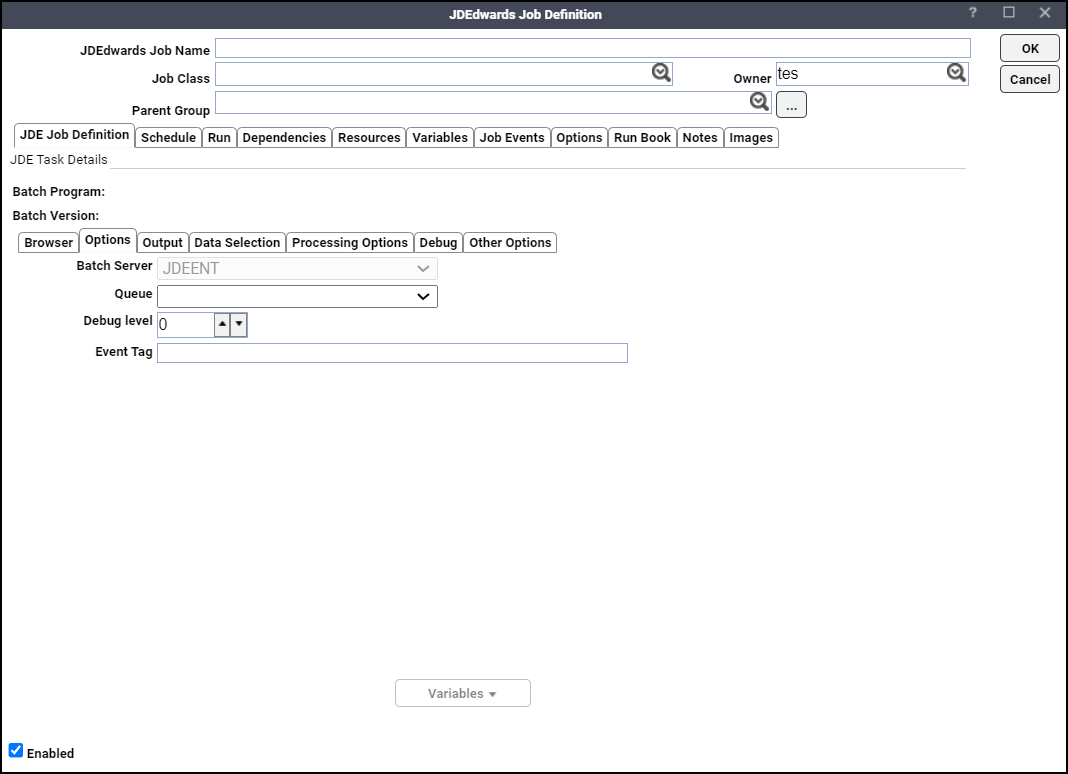Select the Browser sub-tab
Screen dimensions: 1068x774
click(48, 243)
